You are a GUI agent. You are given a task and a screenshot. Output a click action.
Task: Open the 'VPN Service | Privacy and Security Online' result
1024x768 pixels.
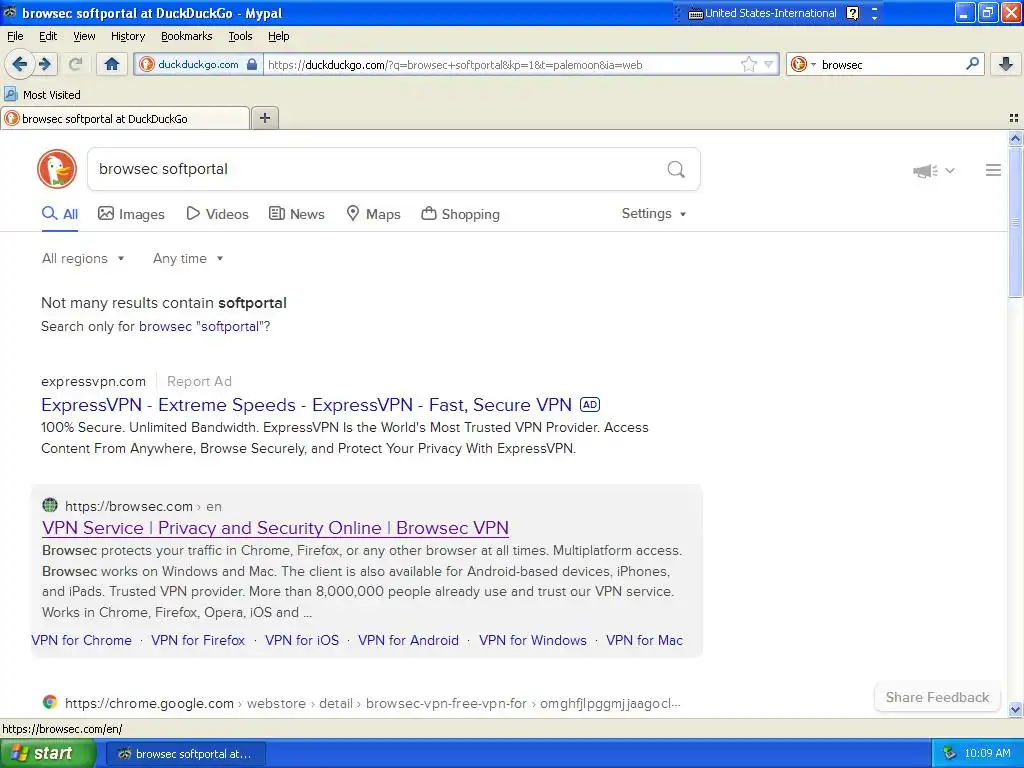[275, 528]
